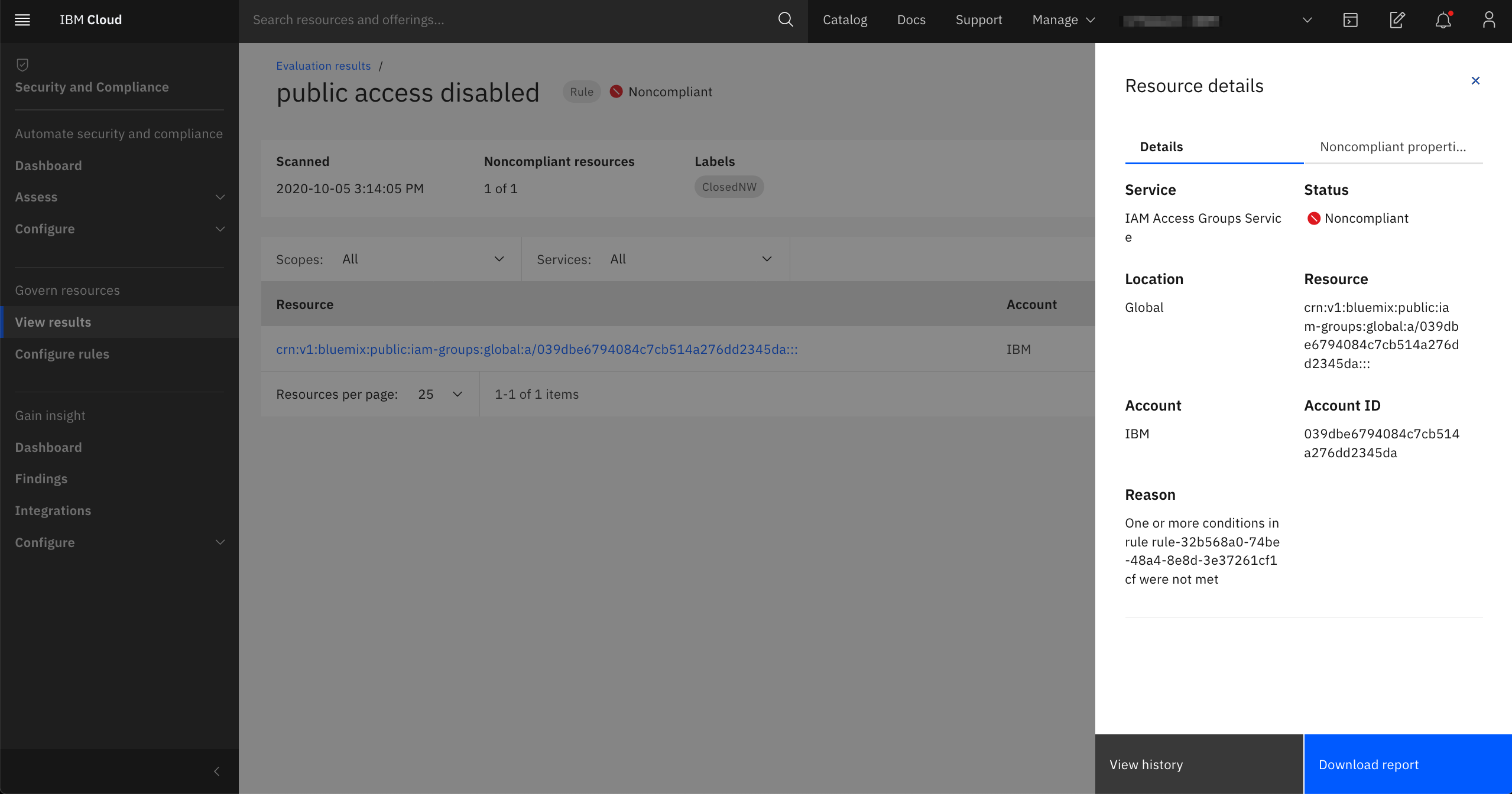1512x794 pixels.
Task: Close the Resource details panel
Action: click(x=1475, y=81)
